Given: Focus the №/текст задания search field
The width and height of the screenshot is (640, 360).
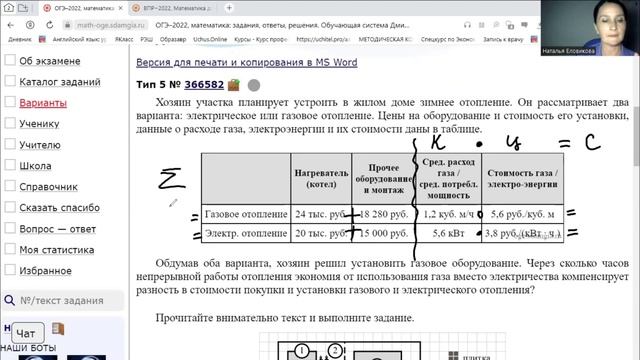Looking at the screenshot, I should [62, 300].
